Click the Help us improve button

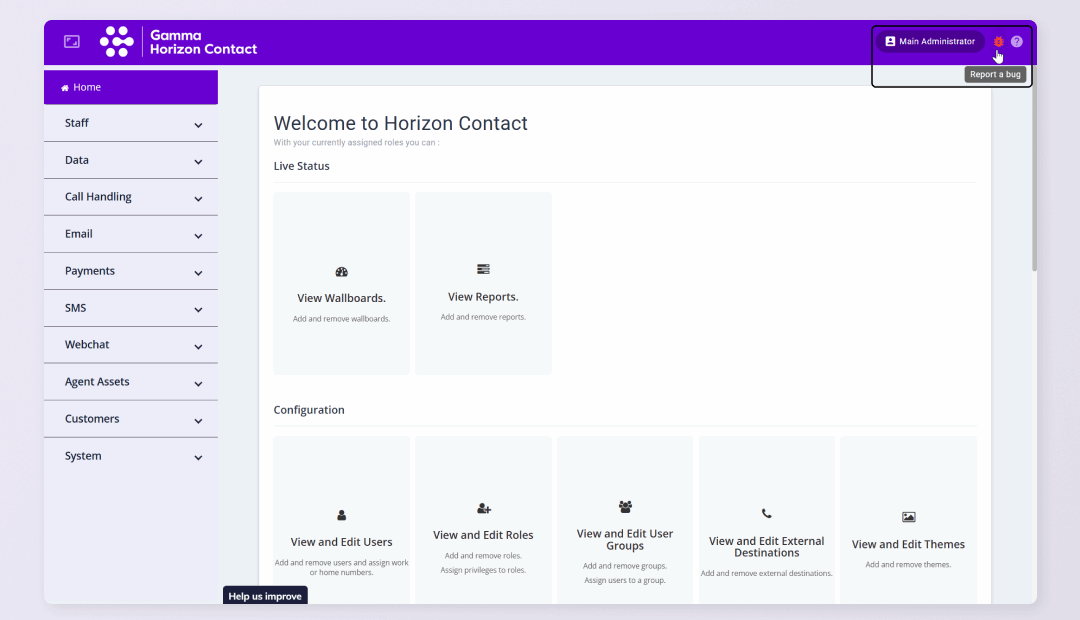(x=265, y=596)
